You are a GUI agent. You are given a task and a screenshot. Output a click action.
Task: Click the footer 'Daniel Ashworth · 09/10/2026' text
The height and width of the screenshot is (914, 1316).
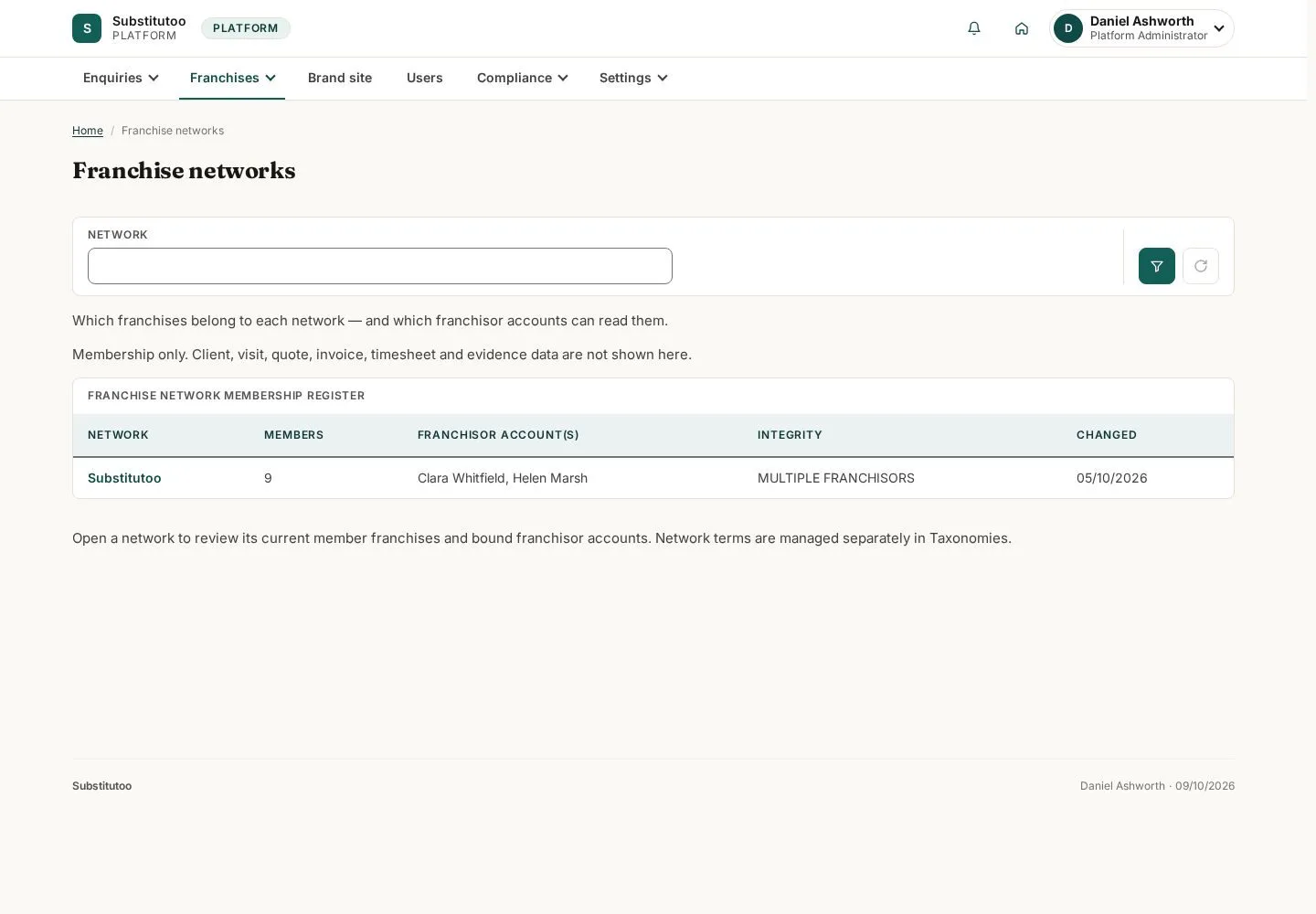click(x=1157, y=786)
